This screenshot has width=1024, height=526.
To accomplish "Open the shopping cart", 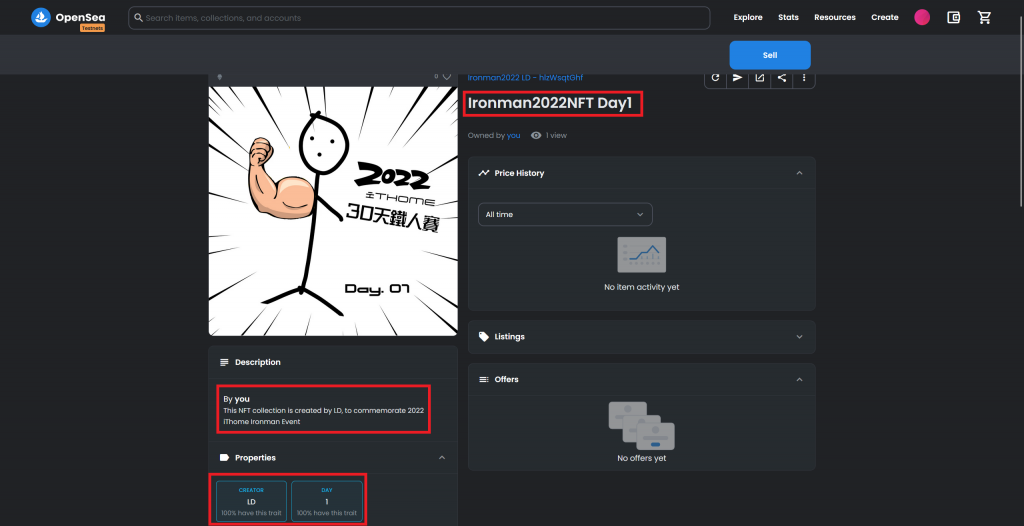I will pyautogui.click(x=984, y=18).
